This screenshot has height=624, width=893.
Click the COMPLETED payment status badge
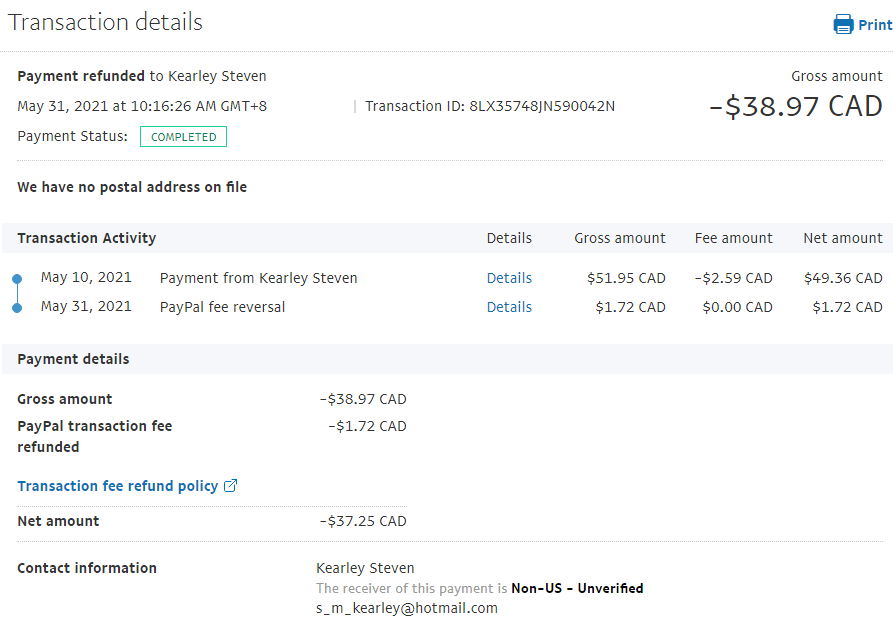(x=183, y=137)
